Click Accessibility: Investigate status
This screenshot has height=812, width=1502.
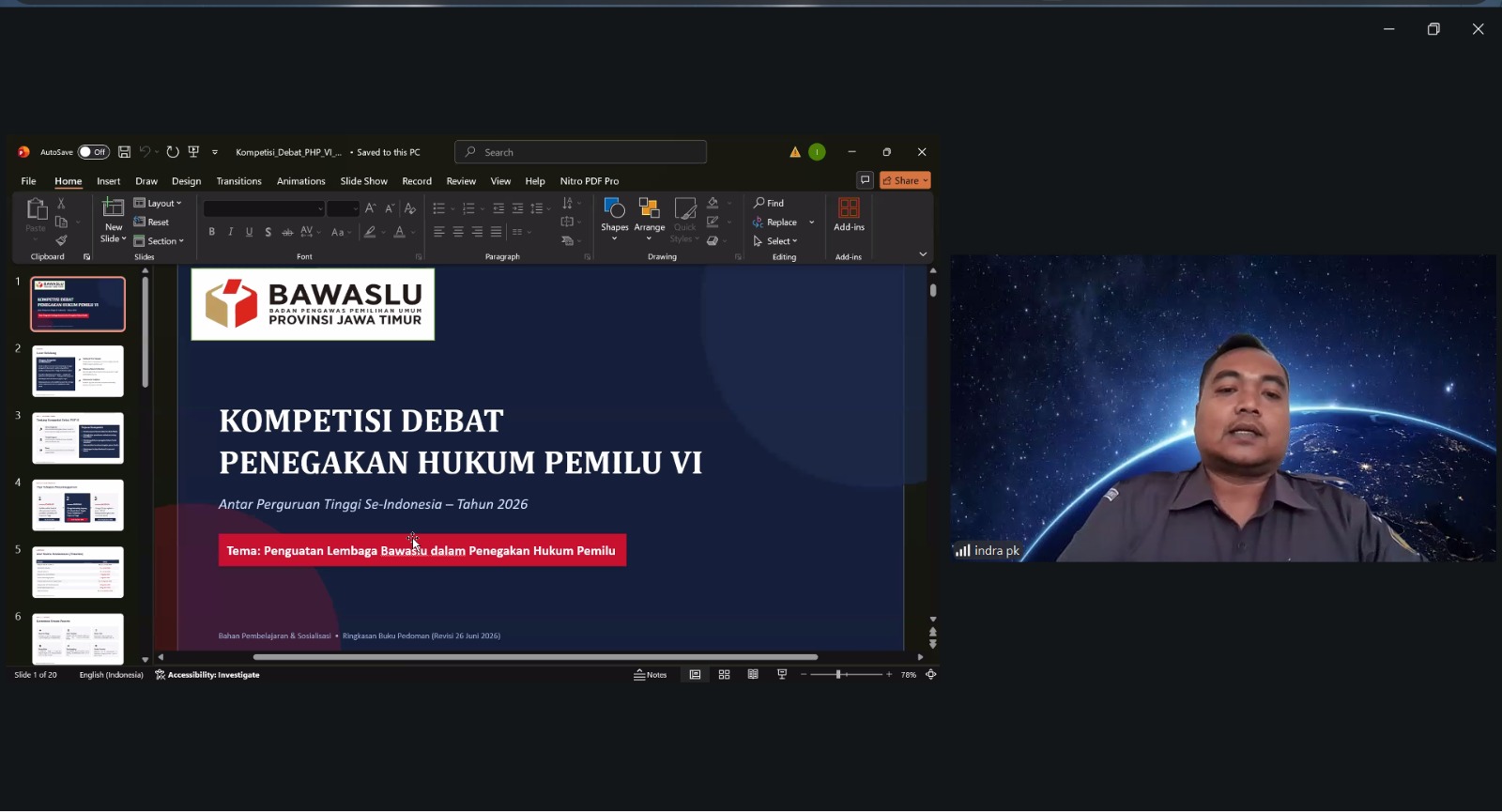coord(207,675)
